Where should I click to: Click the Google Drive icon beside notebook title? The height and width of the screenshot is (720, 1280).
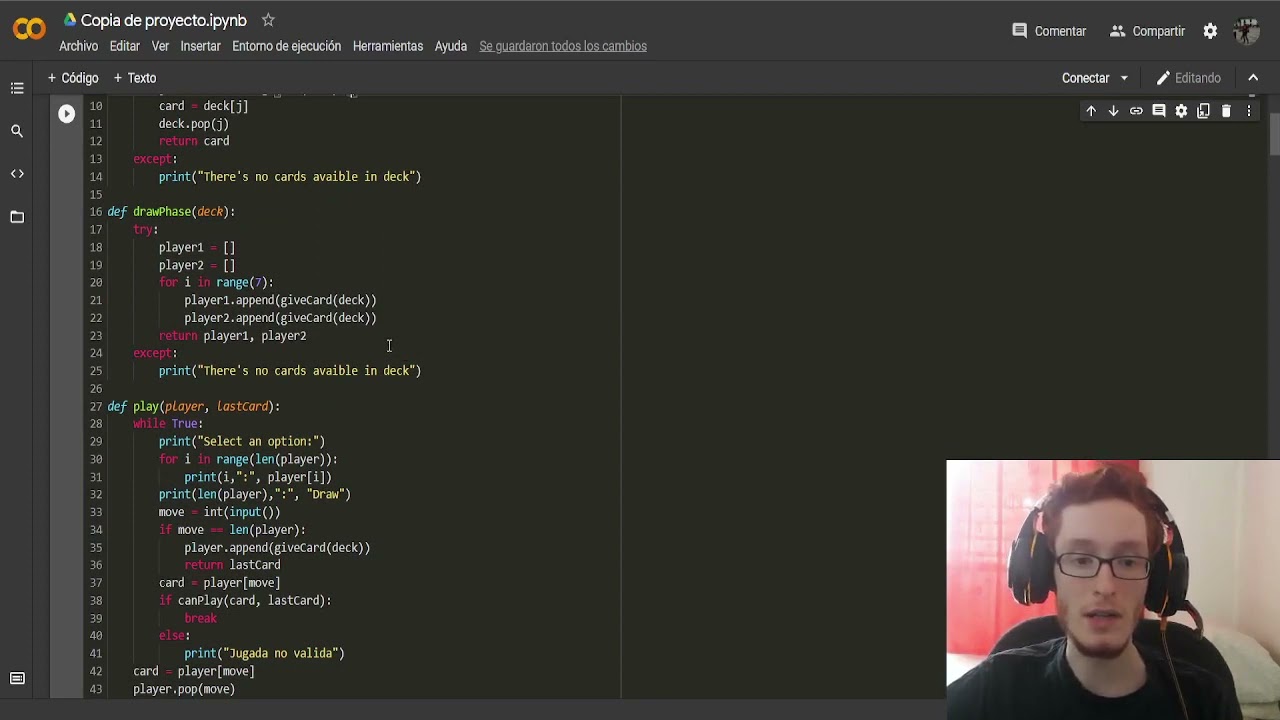tap(69, 20)
